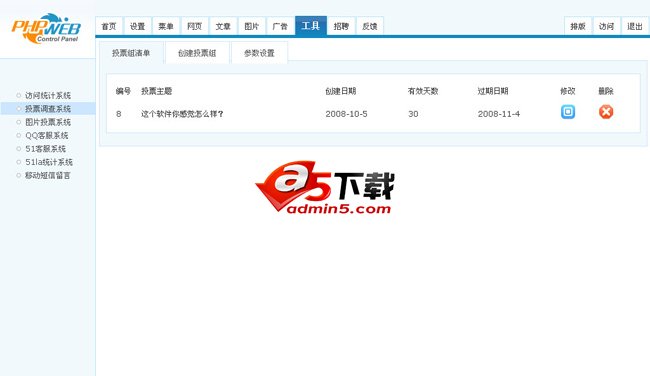Open the 图片 tab
This screenshot has height=376, width=650.
coord(252,27)
